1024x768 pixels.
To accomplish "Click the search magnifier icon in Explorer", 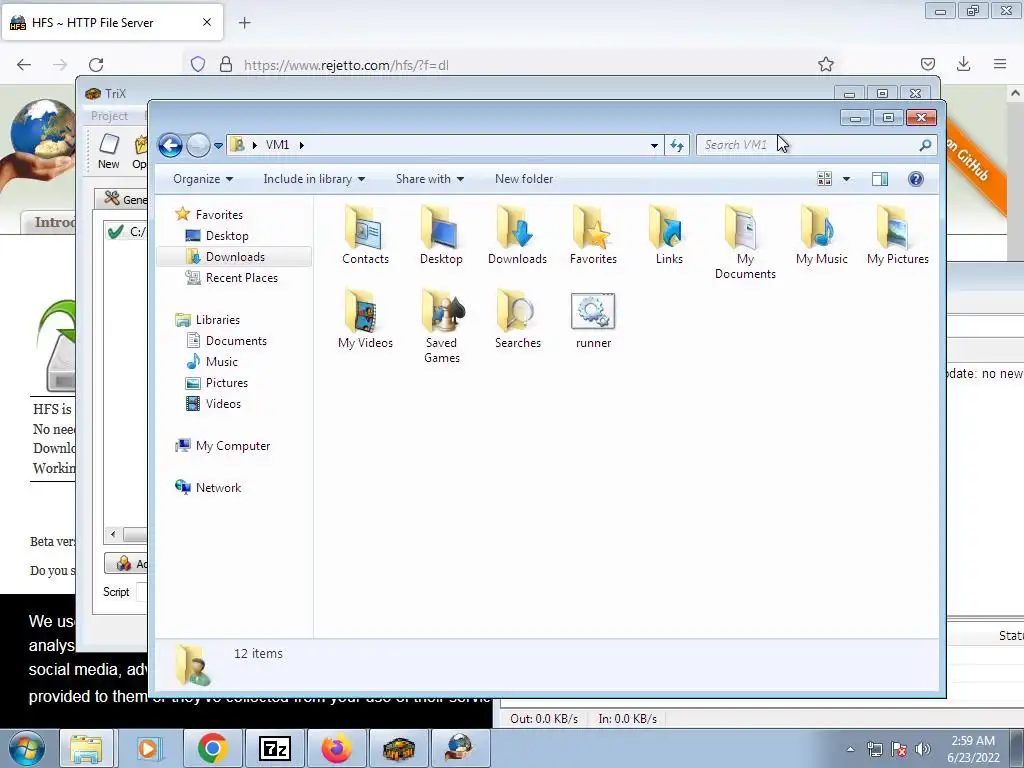I will [925, 145].
